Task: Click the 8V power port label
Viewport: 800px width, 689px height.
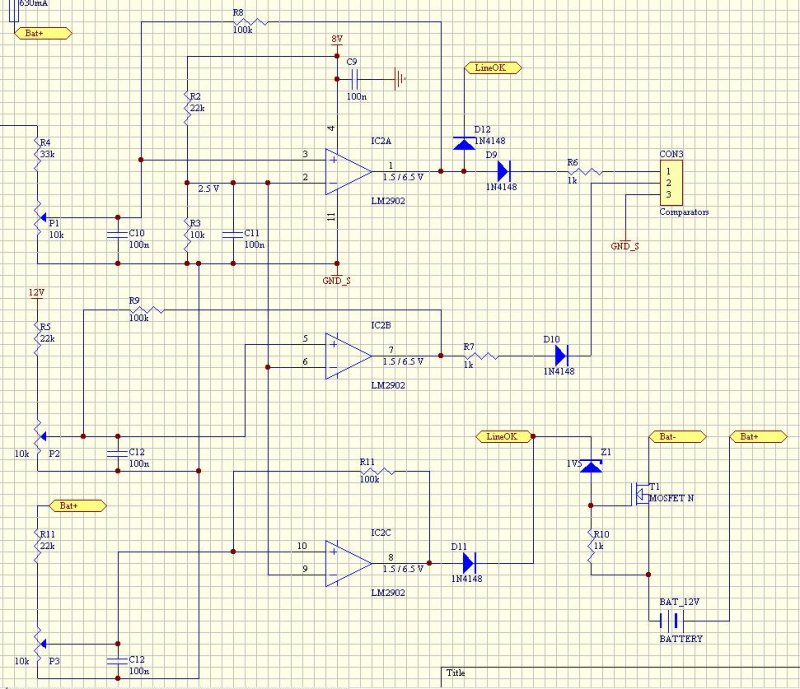Action: (x=337, y=39)
